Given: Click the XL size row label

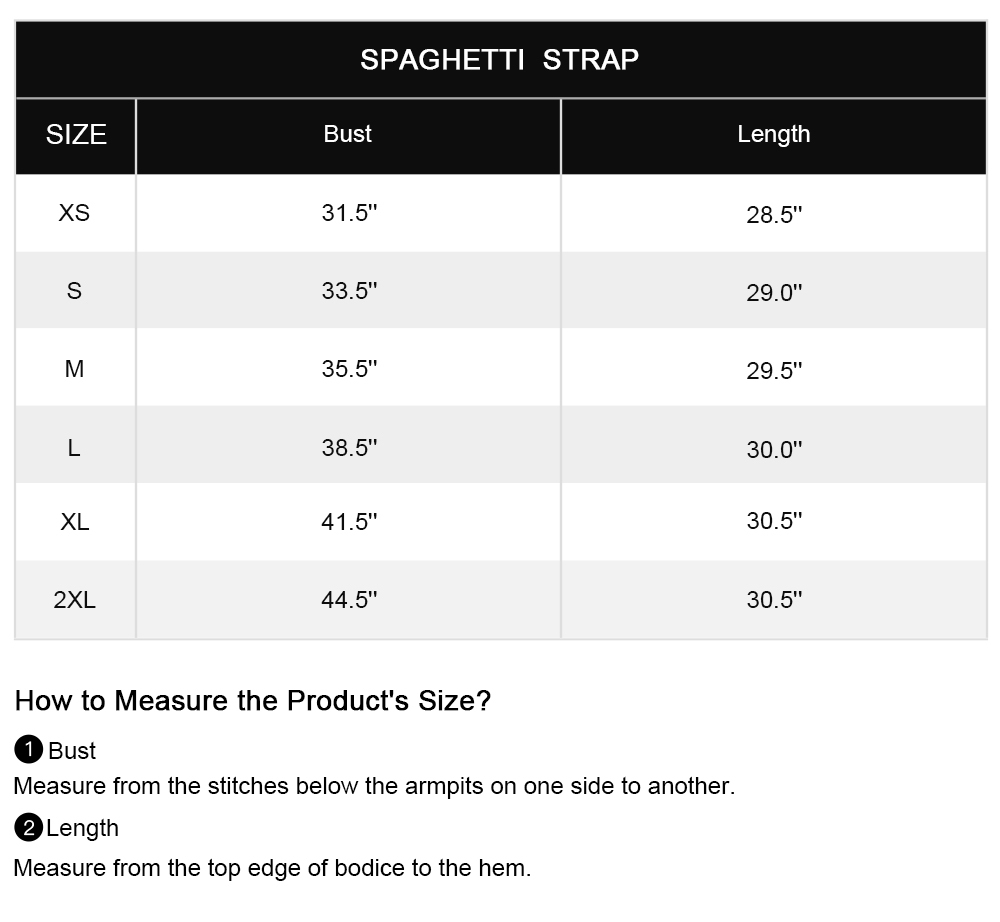Looking at the screenshot, I should point(75,522).
